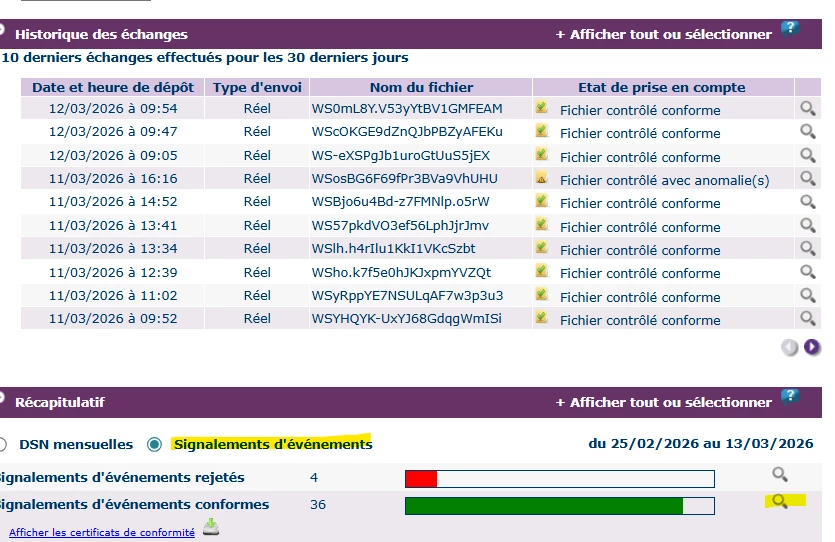Click Date et heure de dépôt column header

(113, 87)
